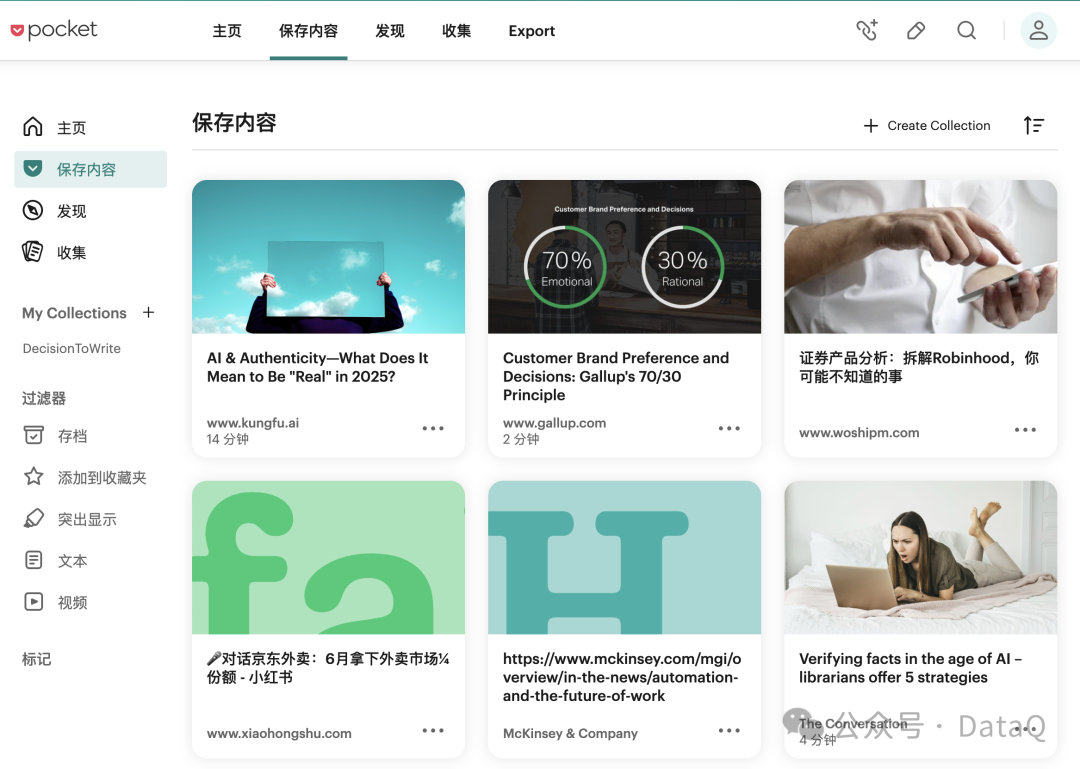Click the home icon in sidebar
This screenshot has height=769, width=1080.
[32, 127]
